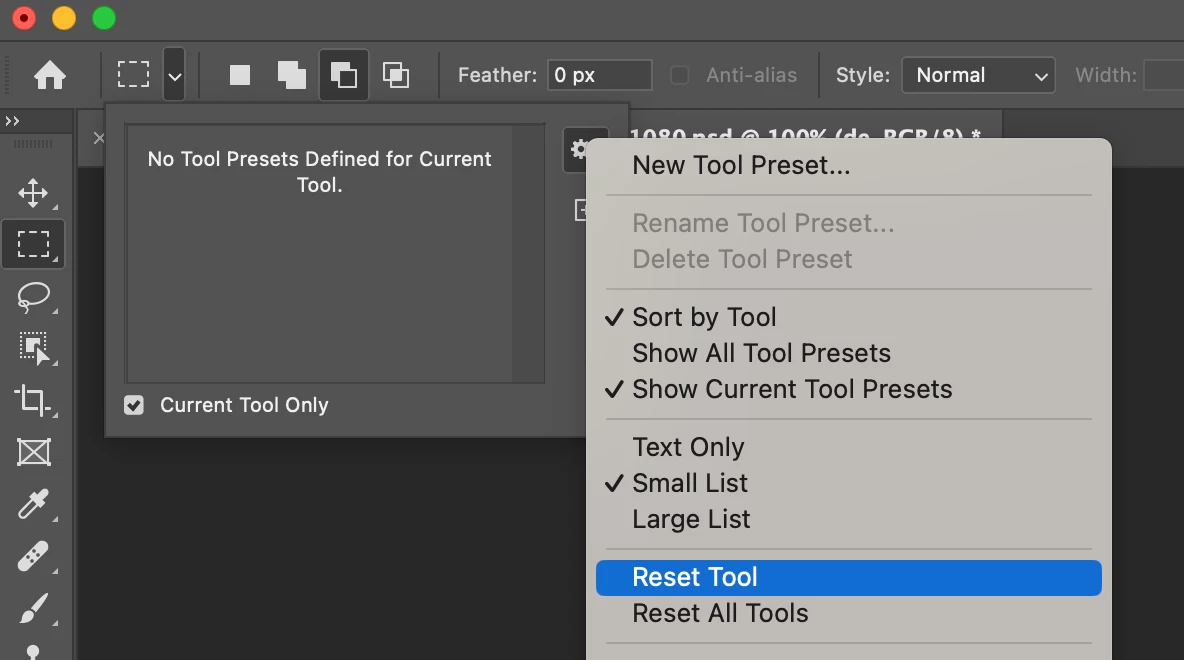Collapse the tool preset picker arrow
Screen dimensions: 1184x660
tap(175, 75)
